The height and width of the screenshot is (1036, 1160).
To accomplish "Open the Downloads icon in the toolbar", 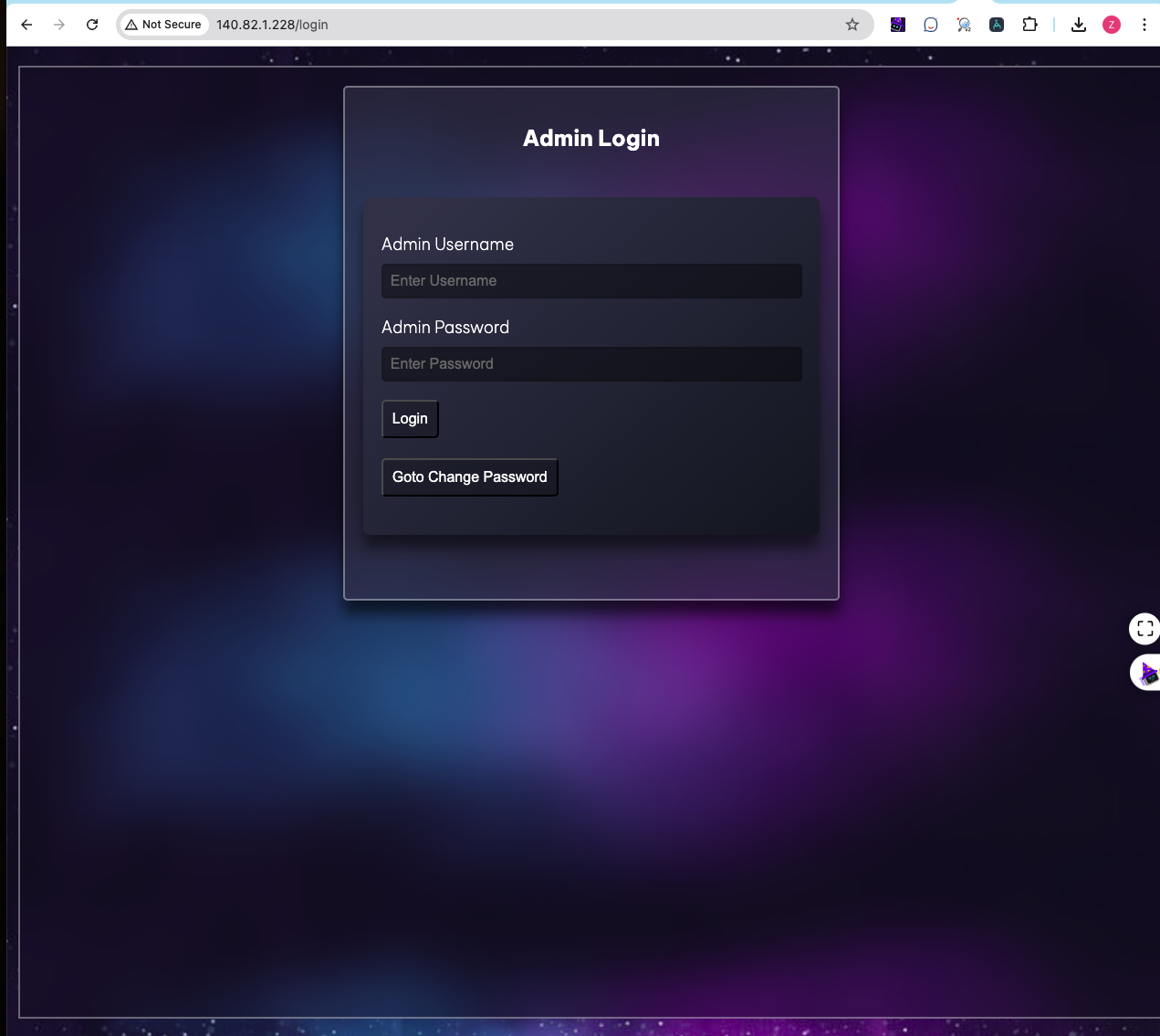I will (1078, 25).
